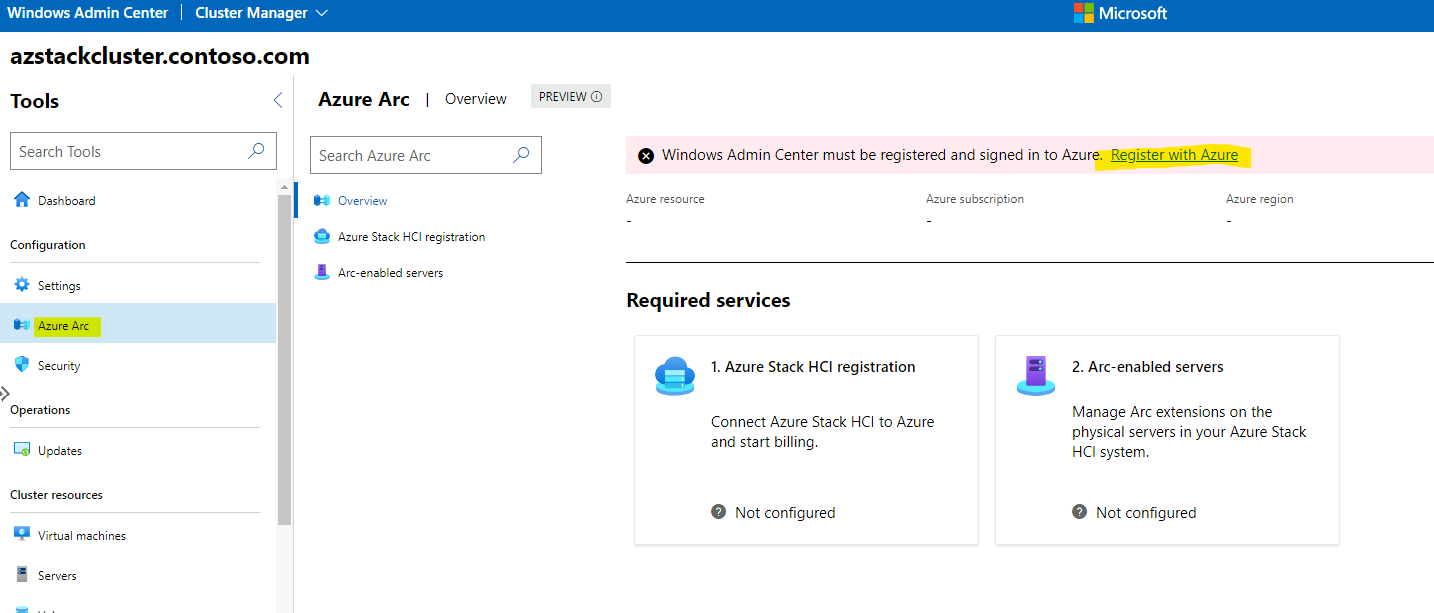The width and height of the screenshot is (1434, 613).
Task: Click the Arc-enabled servers menu icon
Action: point(322,272)
